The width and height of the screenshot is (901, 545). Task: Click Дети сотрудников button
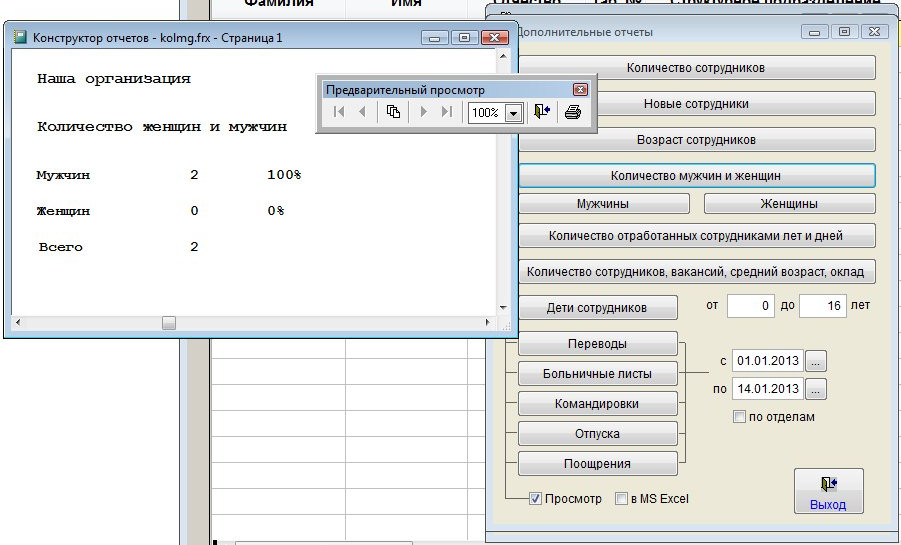[597, 308]
